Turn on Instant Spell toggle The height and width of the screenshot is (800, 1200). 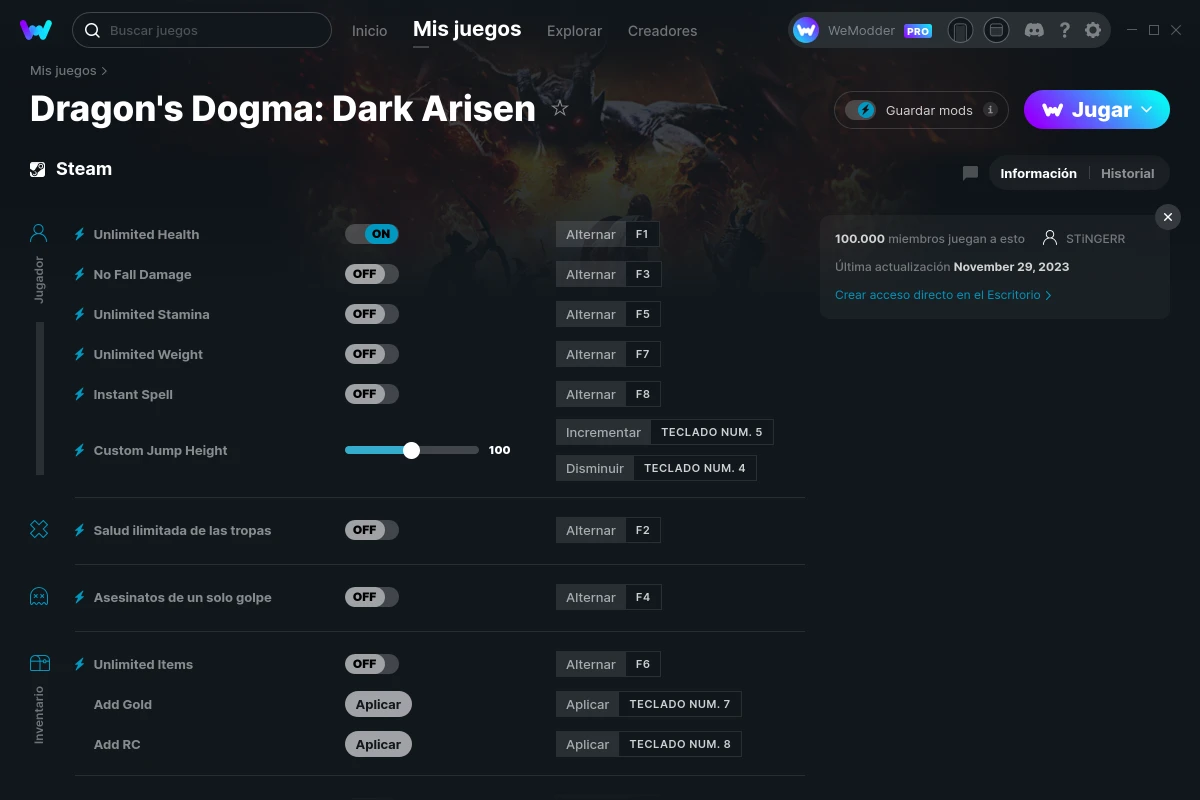click(x=372, y=394)
